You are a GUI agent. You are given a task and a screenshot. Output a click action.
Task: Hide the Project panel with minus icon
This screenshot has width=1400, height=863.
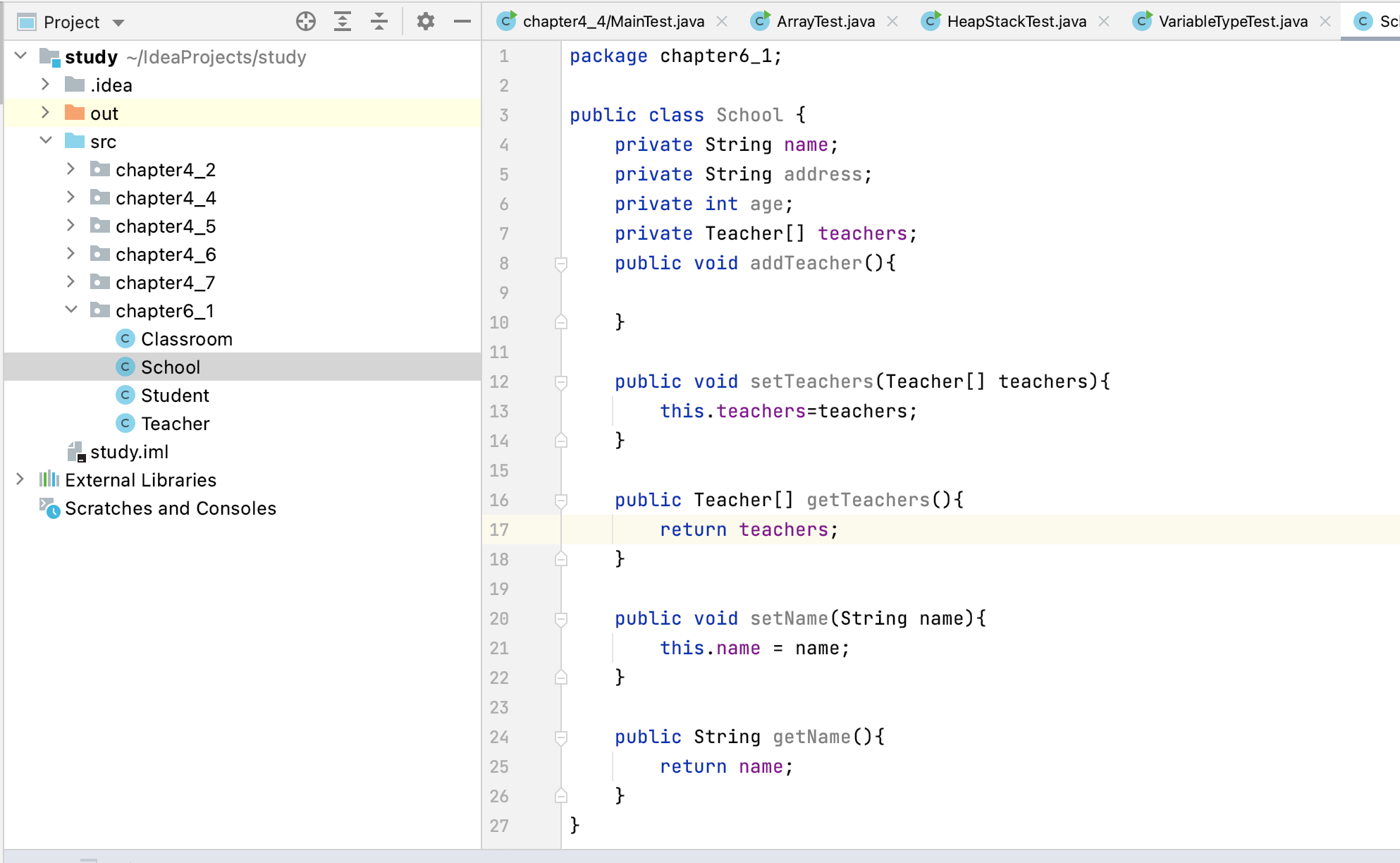click(x=462, y=21)
